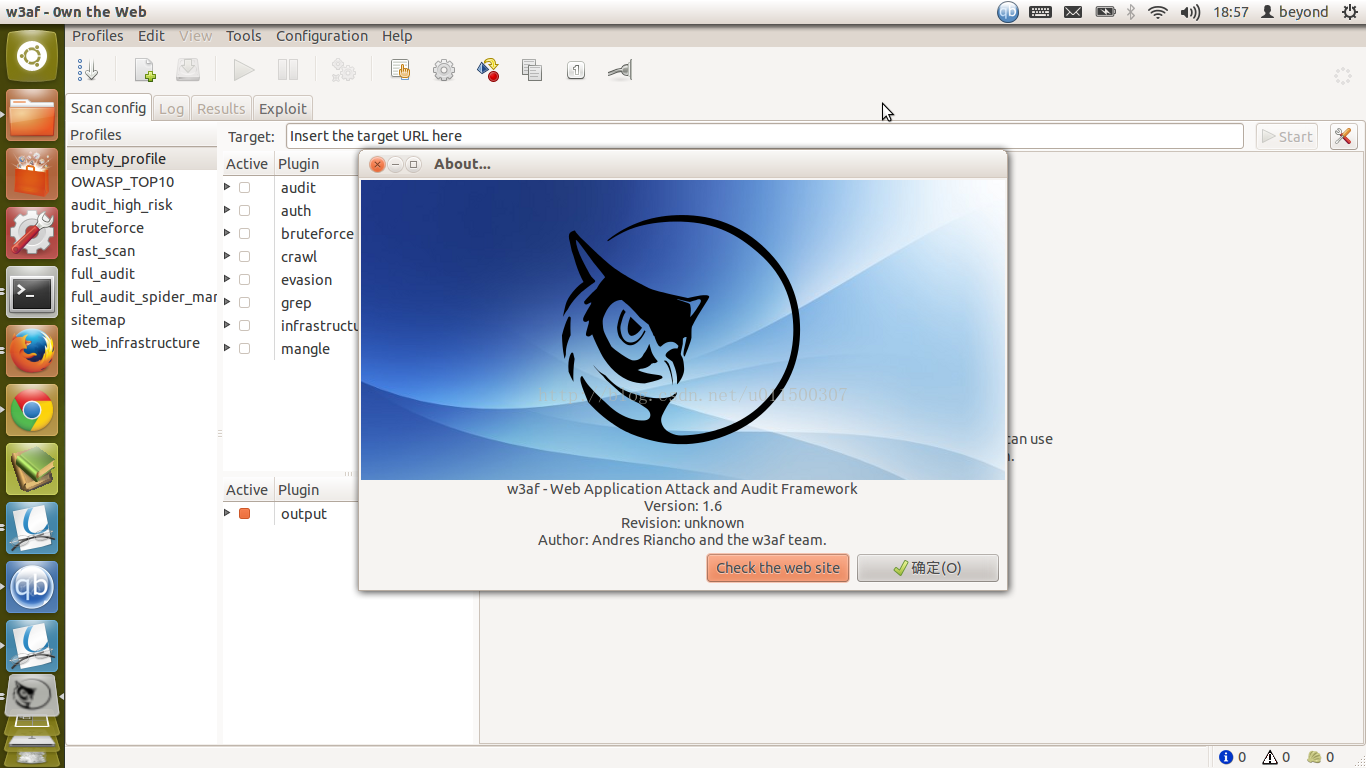Enable the auth plugin checkbox
Viewport: 1366px width, 768px height.
click(244, 211)
